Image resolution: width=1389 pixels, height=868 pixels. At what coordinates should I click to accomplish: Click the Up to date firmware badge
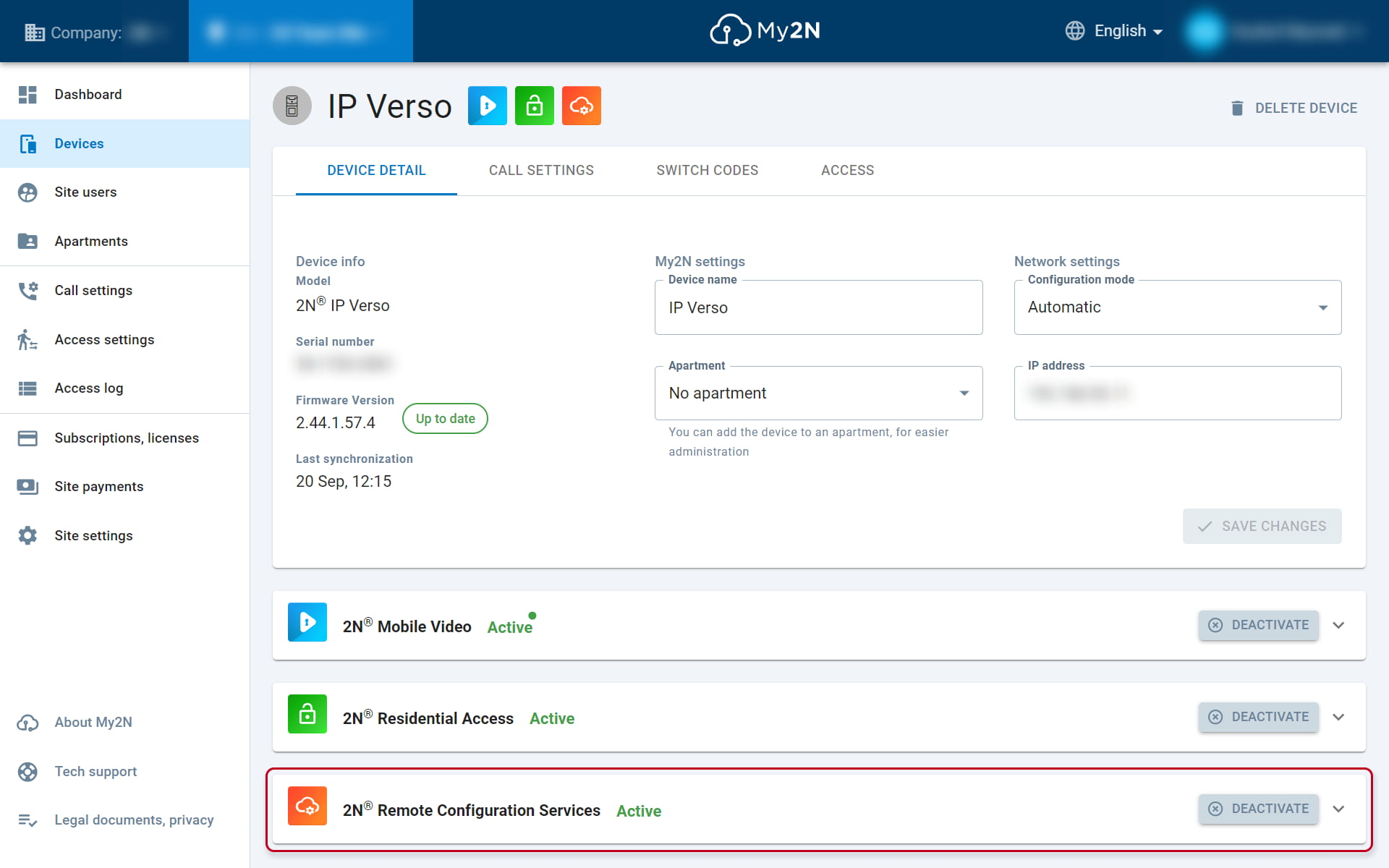coord(445,419)
